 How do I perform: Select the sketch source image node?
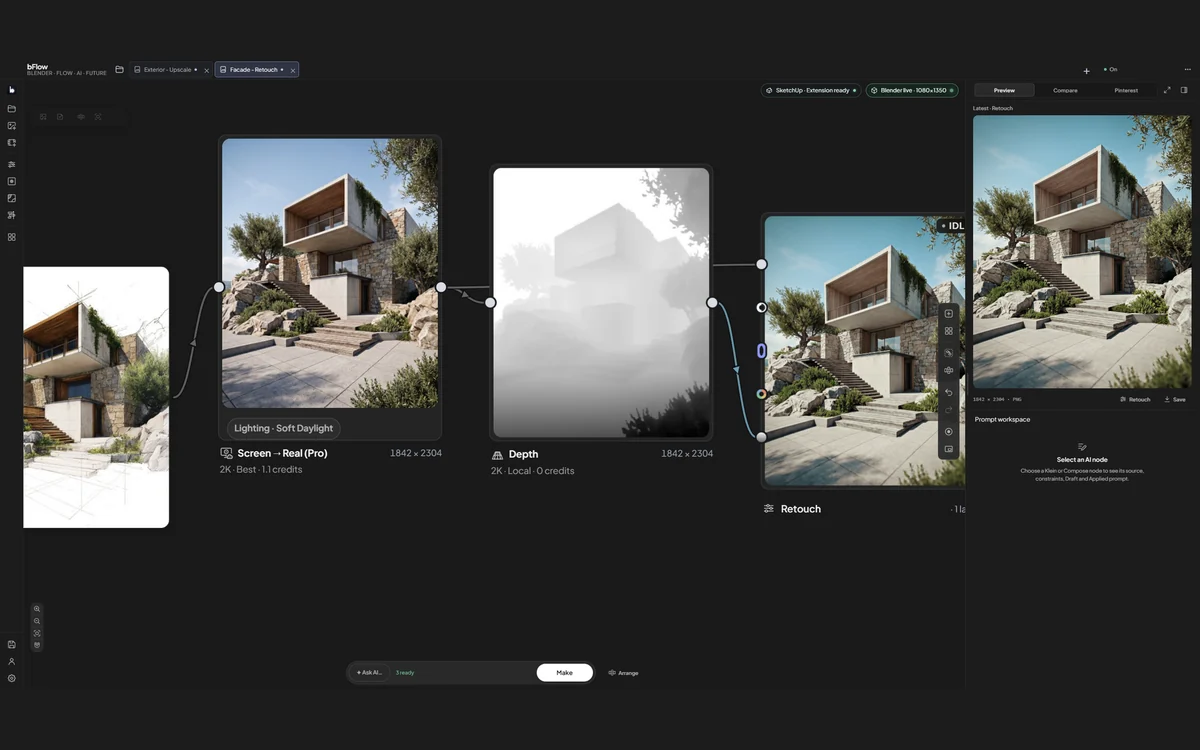coord(96,397)
